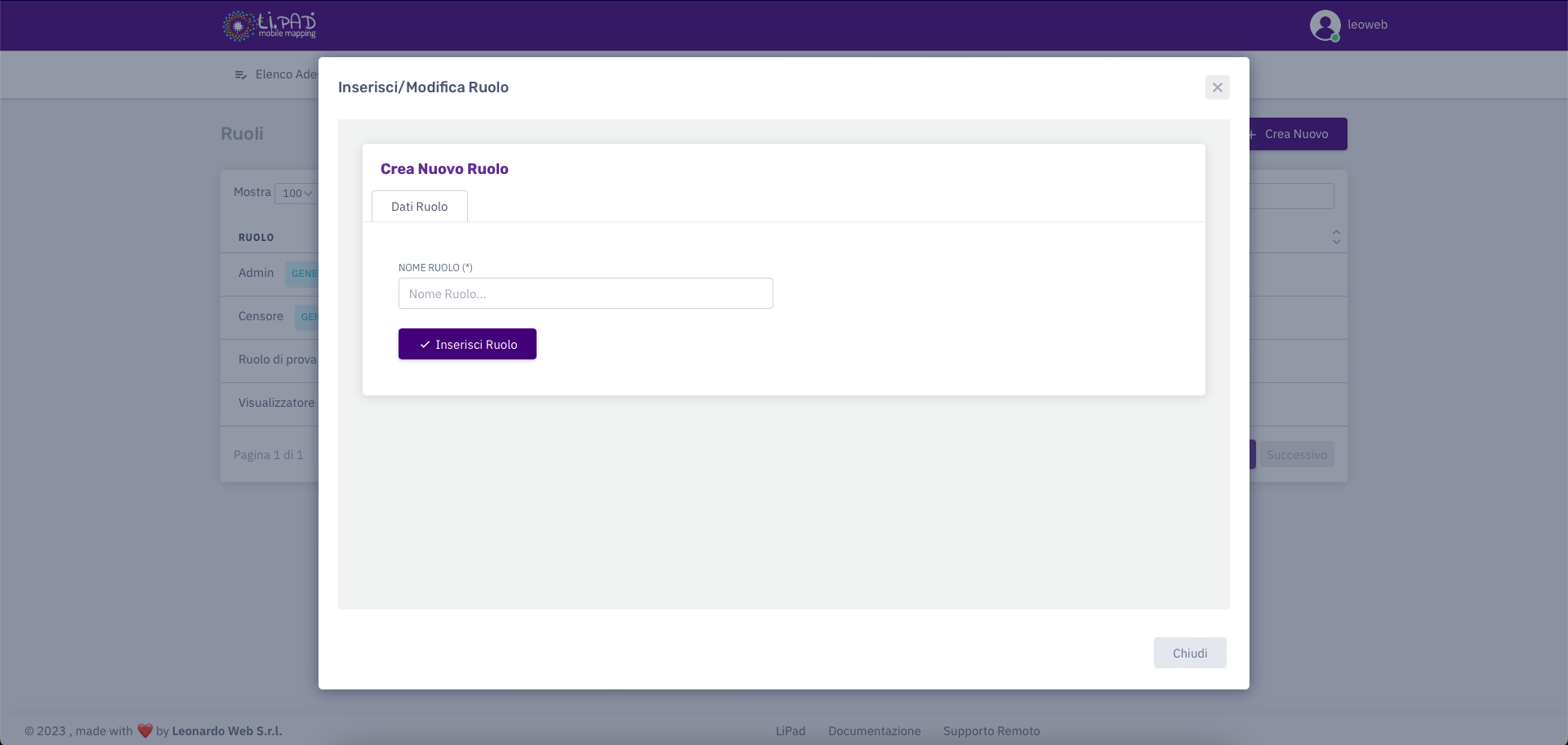Focus the Nome Ruolo text field
Screen dimensions: 1568x745
pos(585,294)
